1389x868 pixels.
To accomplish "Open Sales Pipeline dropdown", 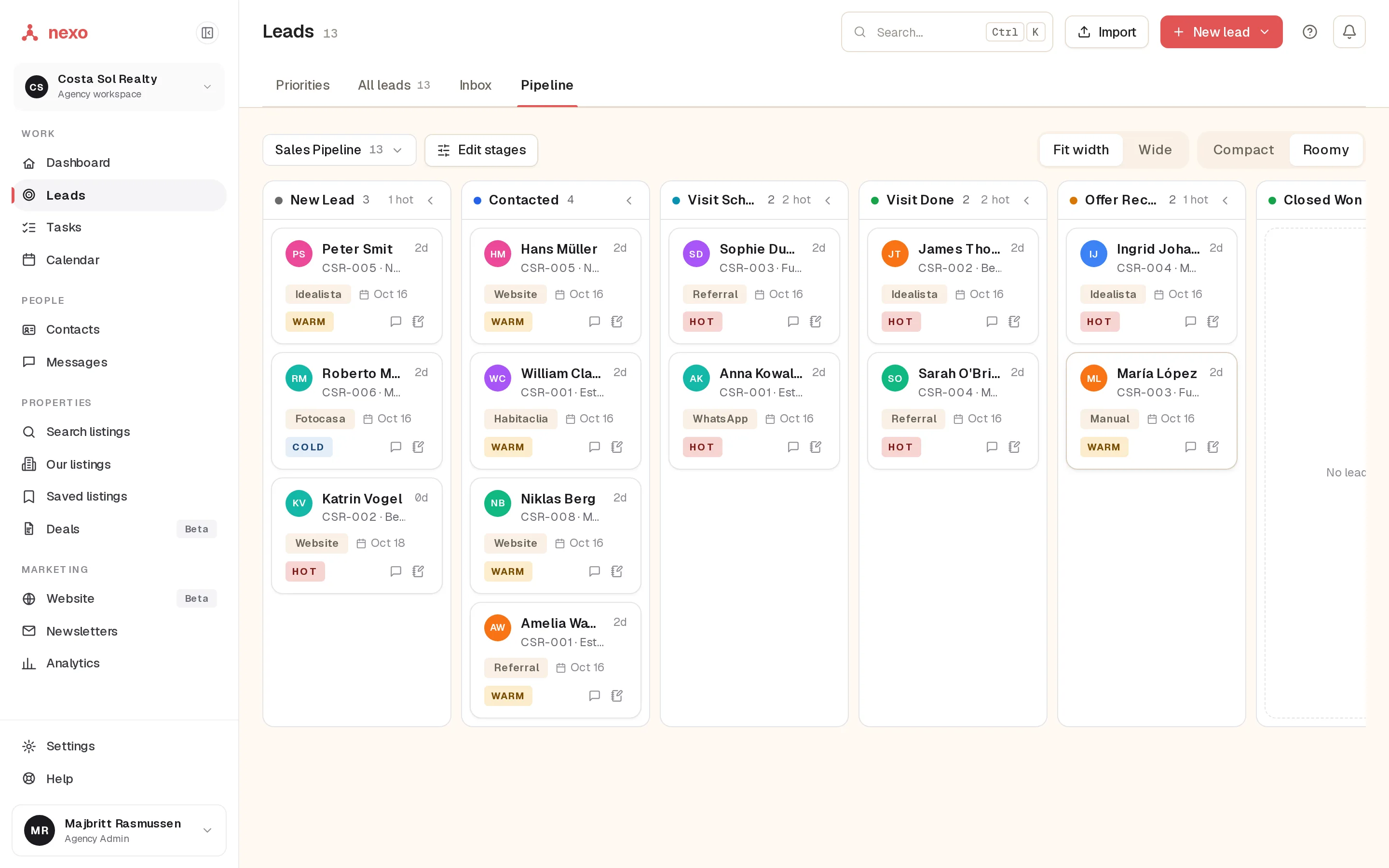I will tap(339, 150).
